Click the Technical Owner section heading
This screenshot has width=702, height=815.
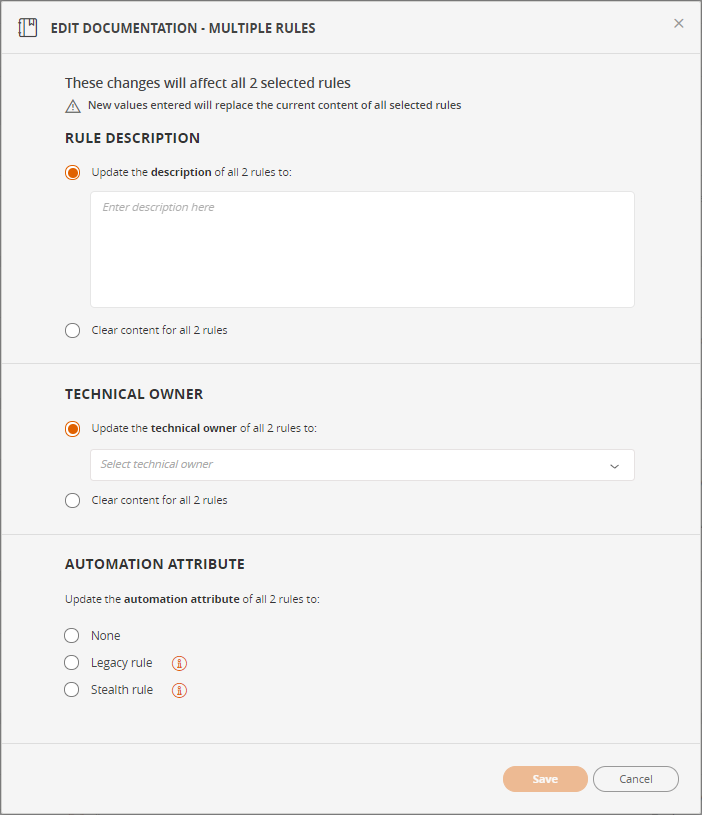pos(134,394)
